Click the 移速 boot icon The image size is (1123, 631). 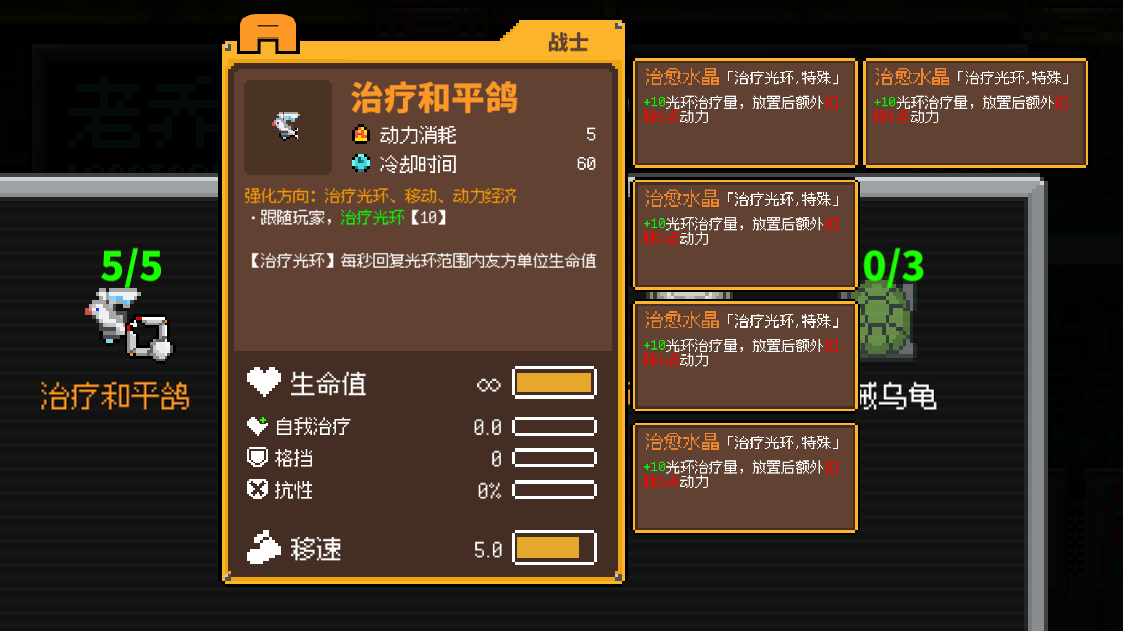(x=264, y=548)
